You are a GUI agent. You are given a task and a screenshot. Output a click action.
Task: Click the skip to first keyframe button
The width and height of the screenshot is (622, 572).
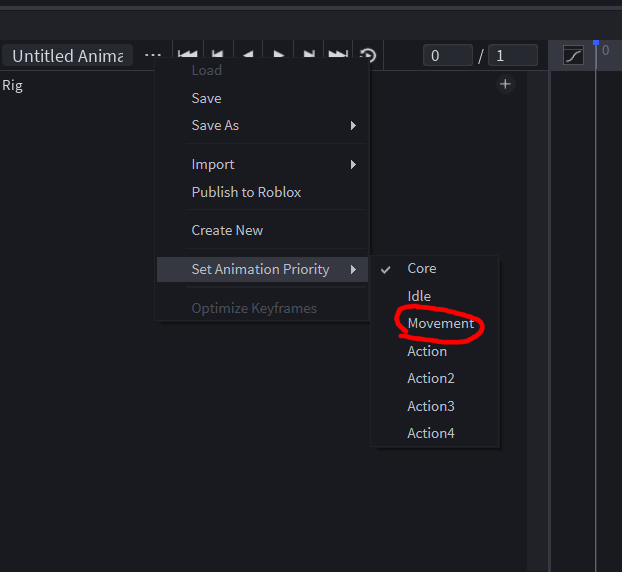(188, 55)
